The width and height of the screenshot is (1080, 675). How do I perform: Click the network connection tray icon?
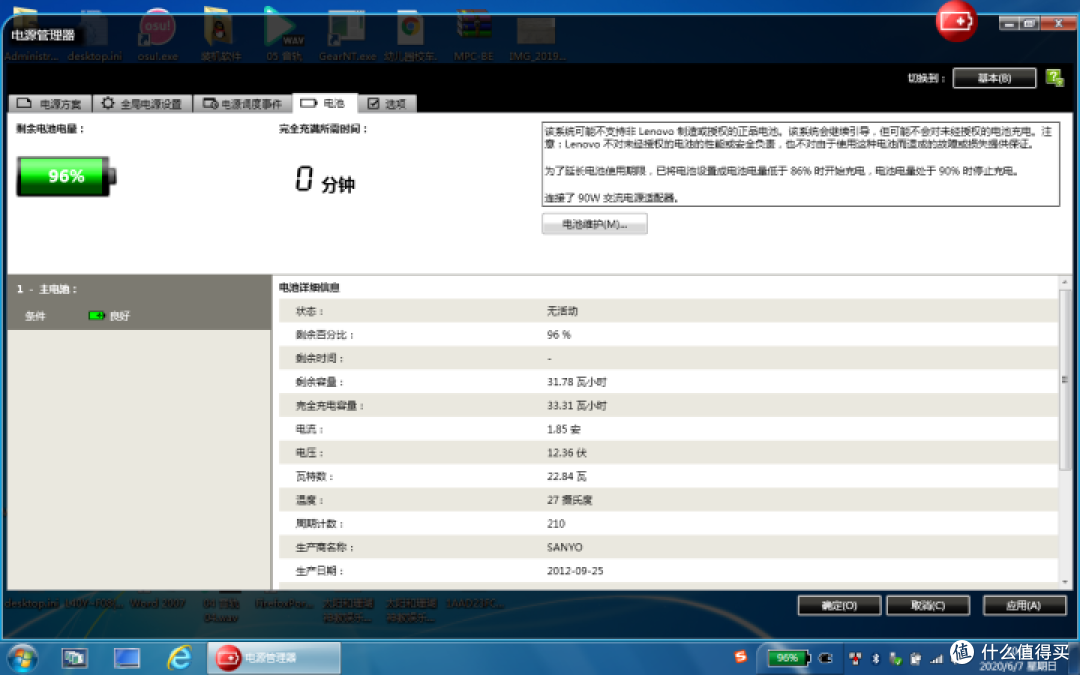click(x=855, y=658)
